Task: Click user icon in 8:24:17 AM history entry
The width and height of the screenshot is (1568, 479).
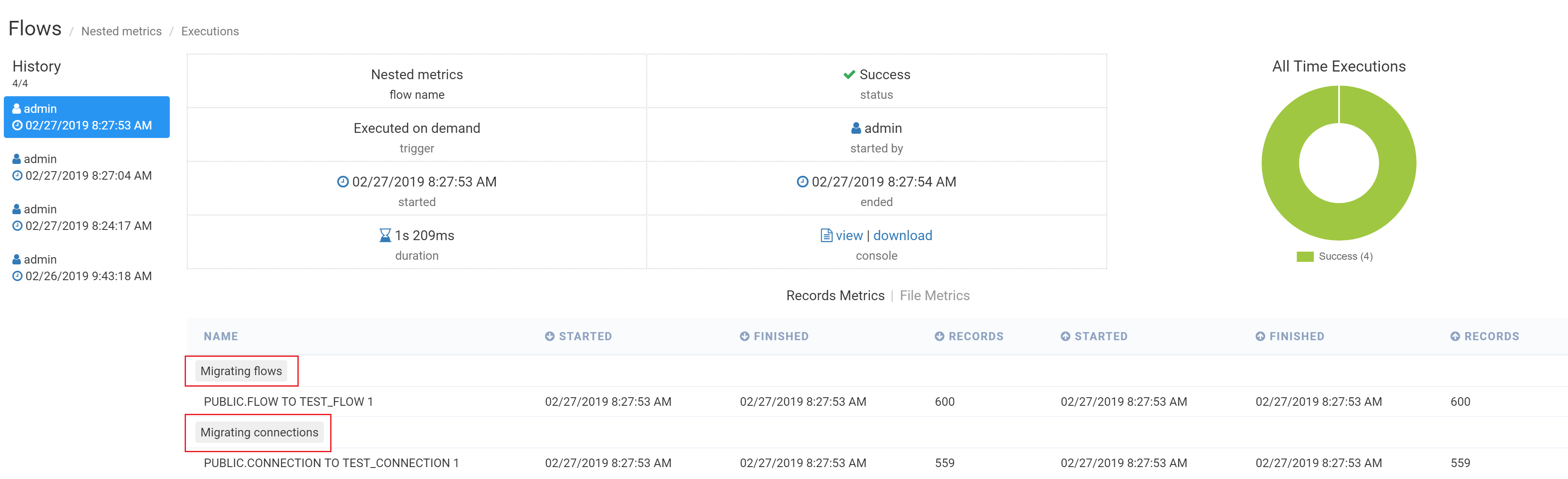Action: point(17,209)
